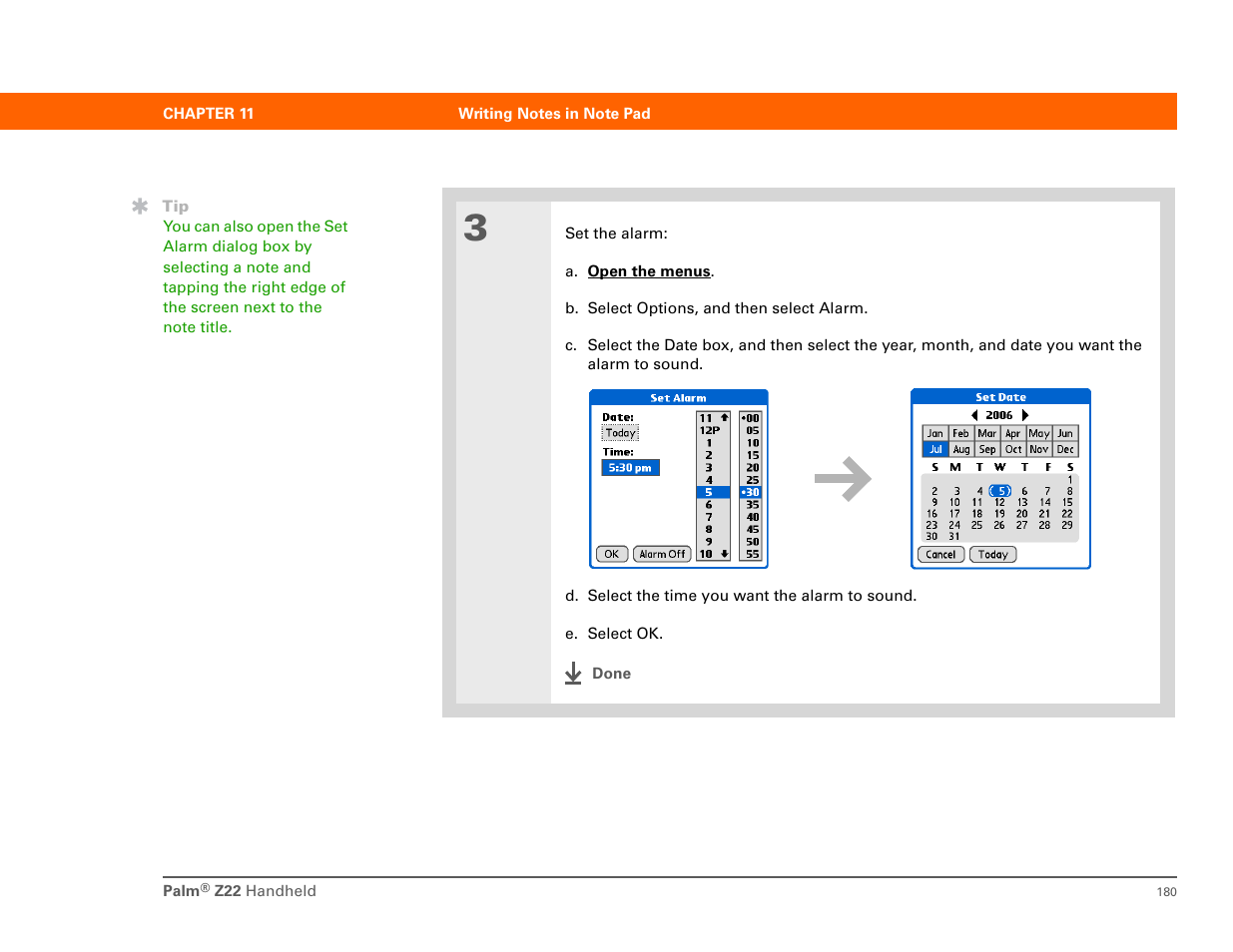Click page number 180
Viewport: 1233px width, 952px height.
tap(1166, 892)
